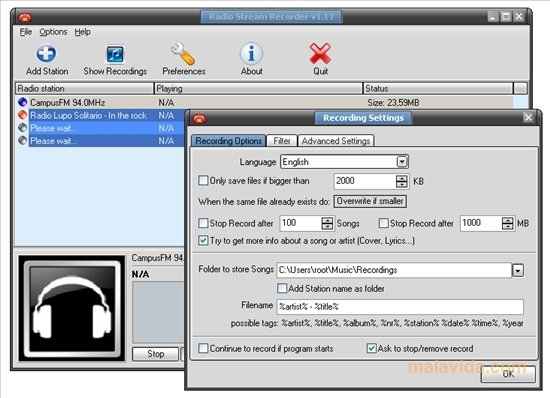Image resolution: width=550 pixels, height=398 pixels.
Task: Enable Continue to record if program starts
Action: click(203, 348)
